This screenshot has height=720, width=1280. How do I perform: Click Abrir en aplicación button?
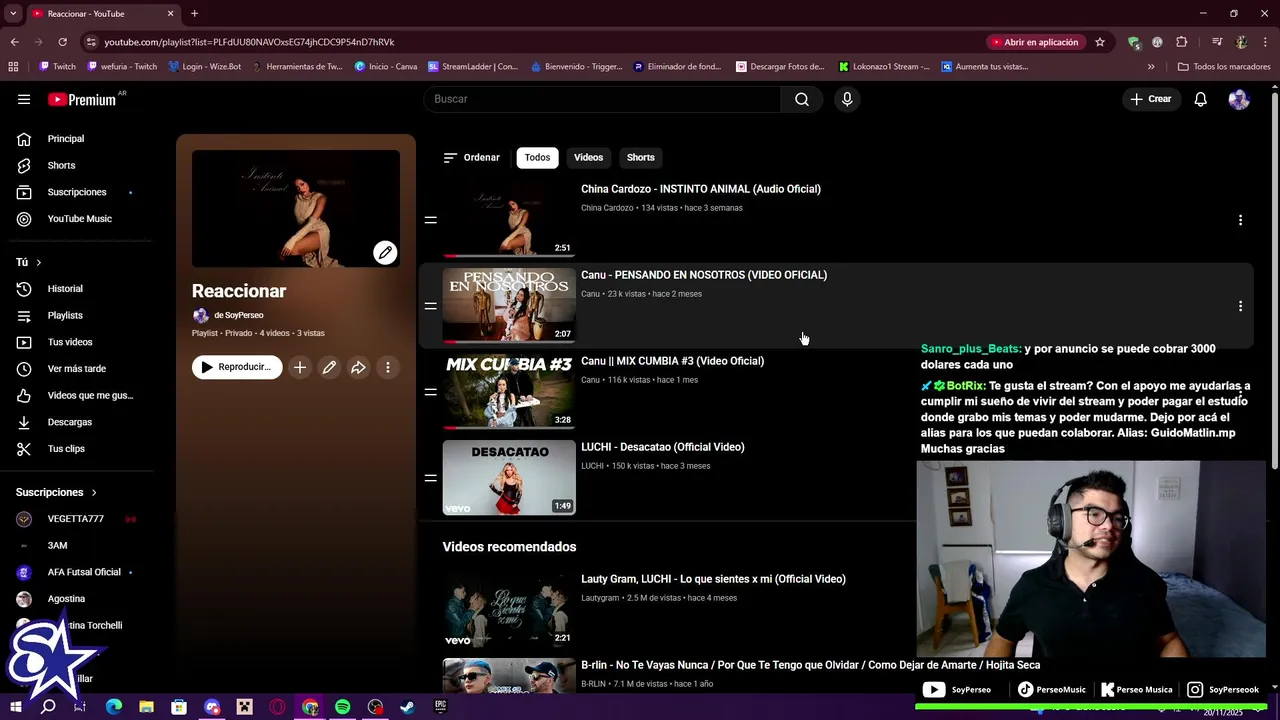1035,42
